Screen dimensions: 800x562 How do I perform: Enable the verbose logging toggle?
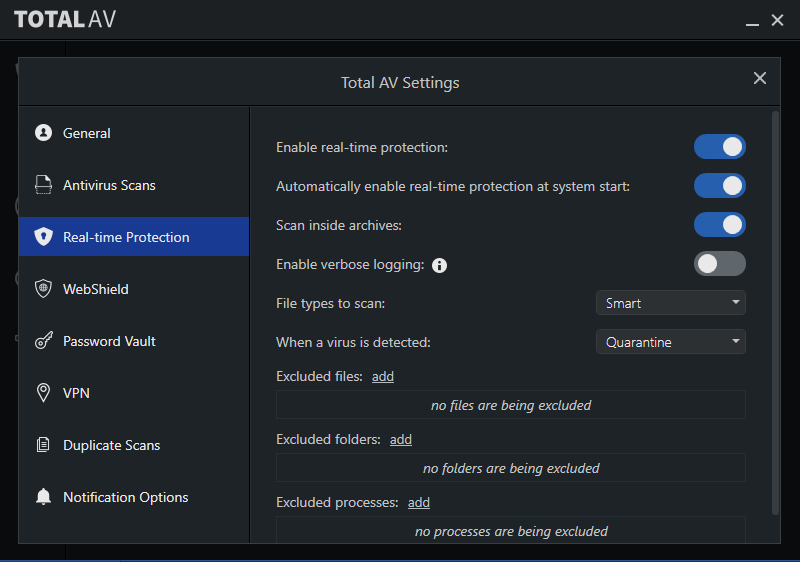point(719,264)
